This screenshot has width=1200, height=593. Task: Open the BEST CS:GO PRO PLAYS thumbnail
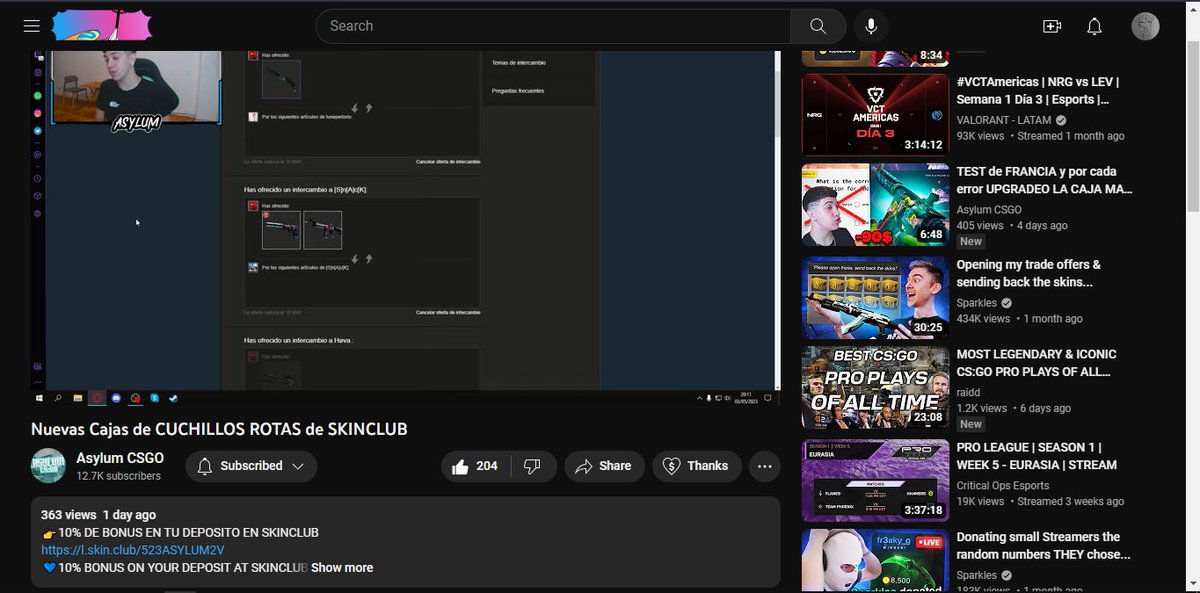pyautogui.click(x=875, y=388)
